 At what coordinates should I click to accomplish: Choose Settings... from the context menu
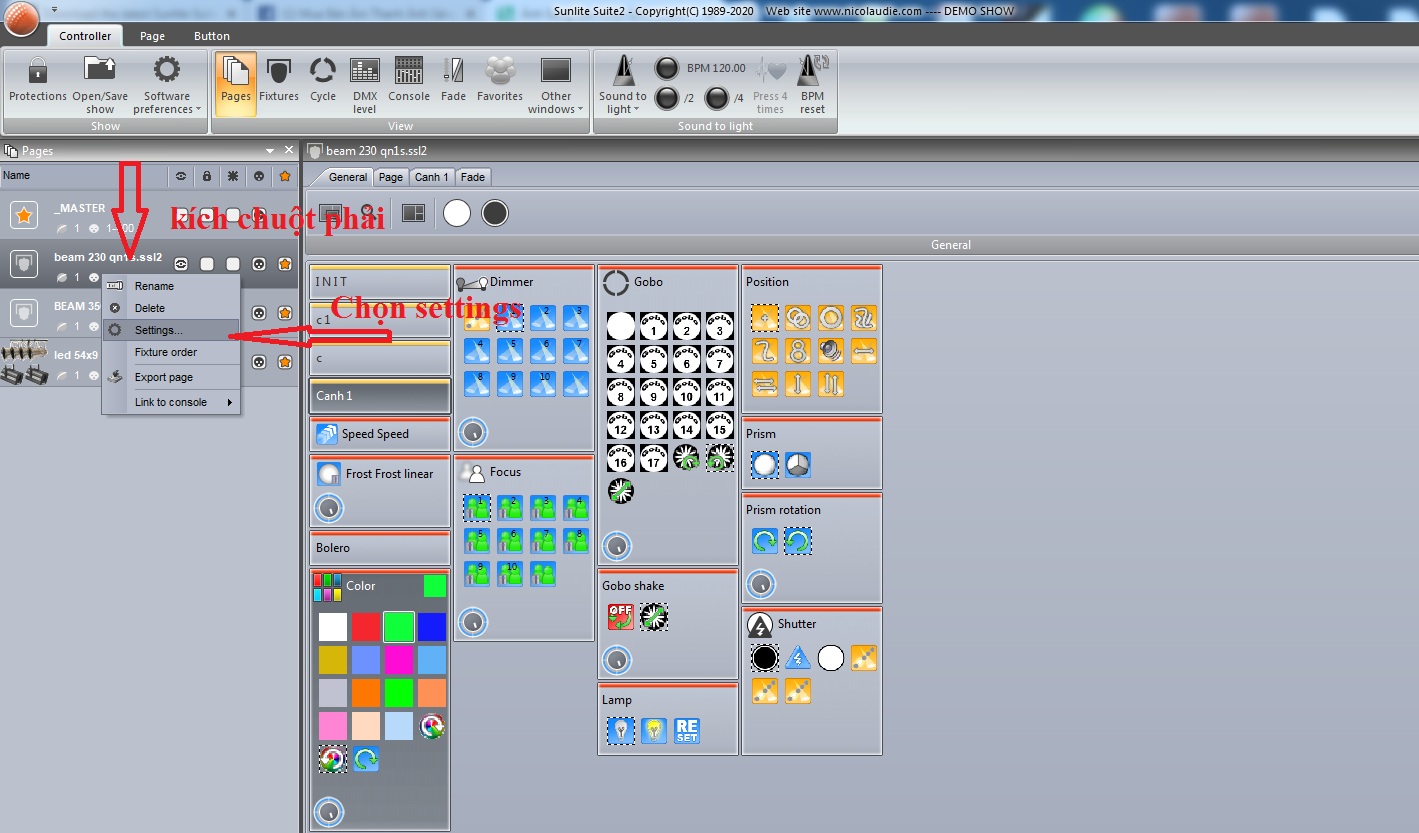coord(172,330)
